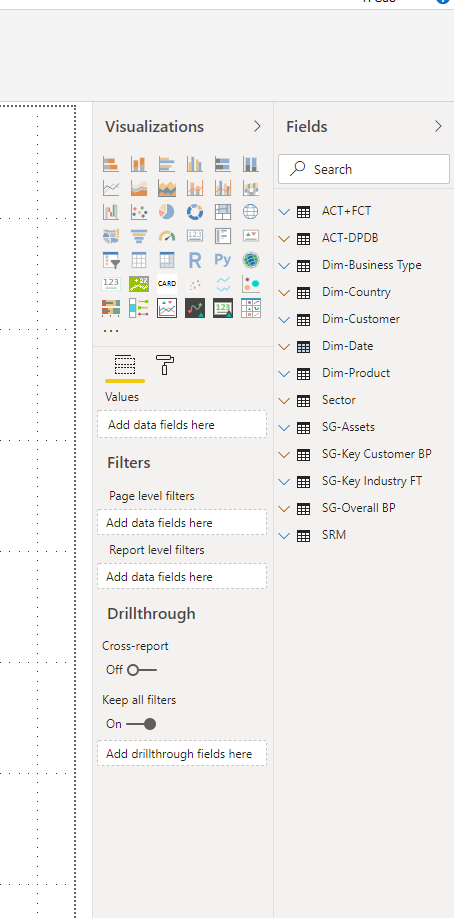Focus the Fields Search box

coord(364,169)
